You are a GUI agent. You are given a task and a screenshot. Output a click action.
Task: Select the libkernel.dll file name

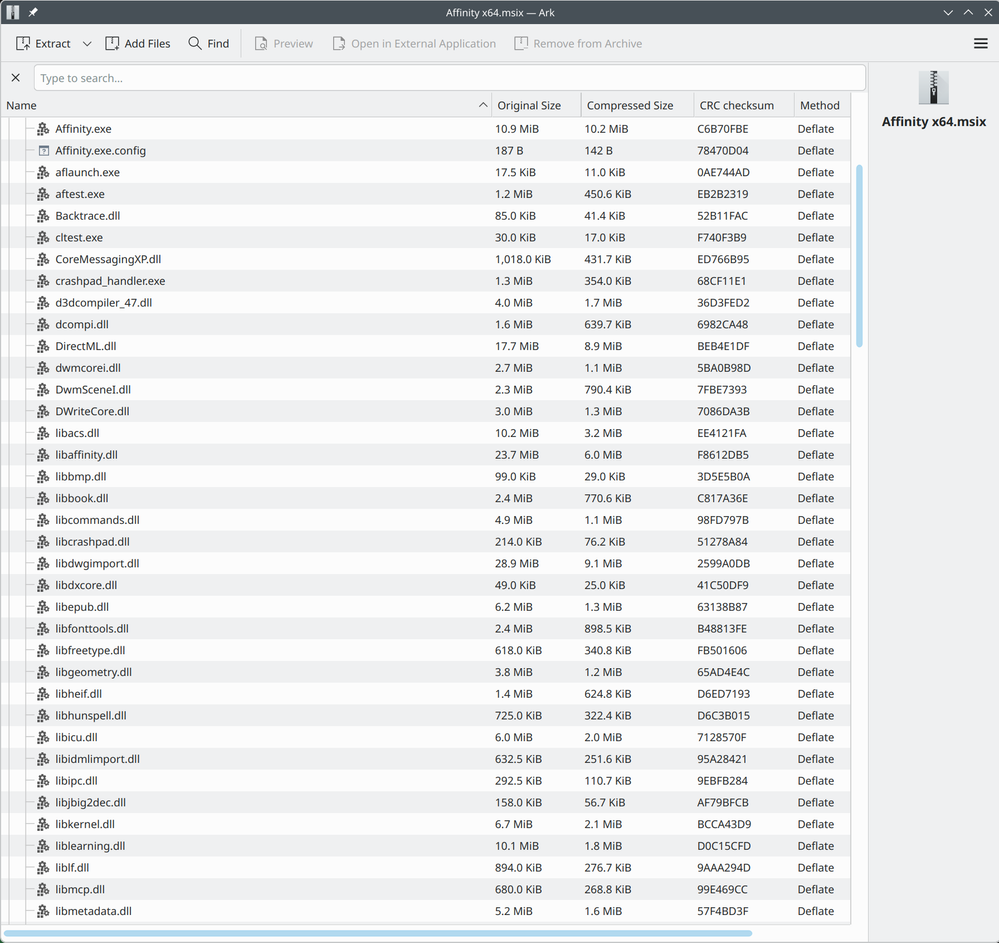tap(85, 824)
